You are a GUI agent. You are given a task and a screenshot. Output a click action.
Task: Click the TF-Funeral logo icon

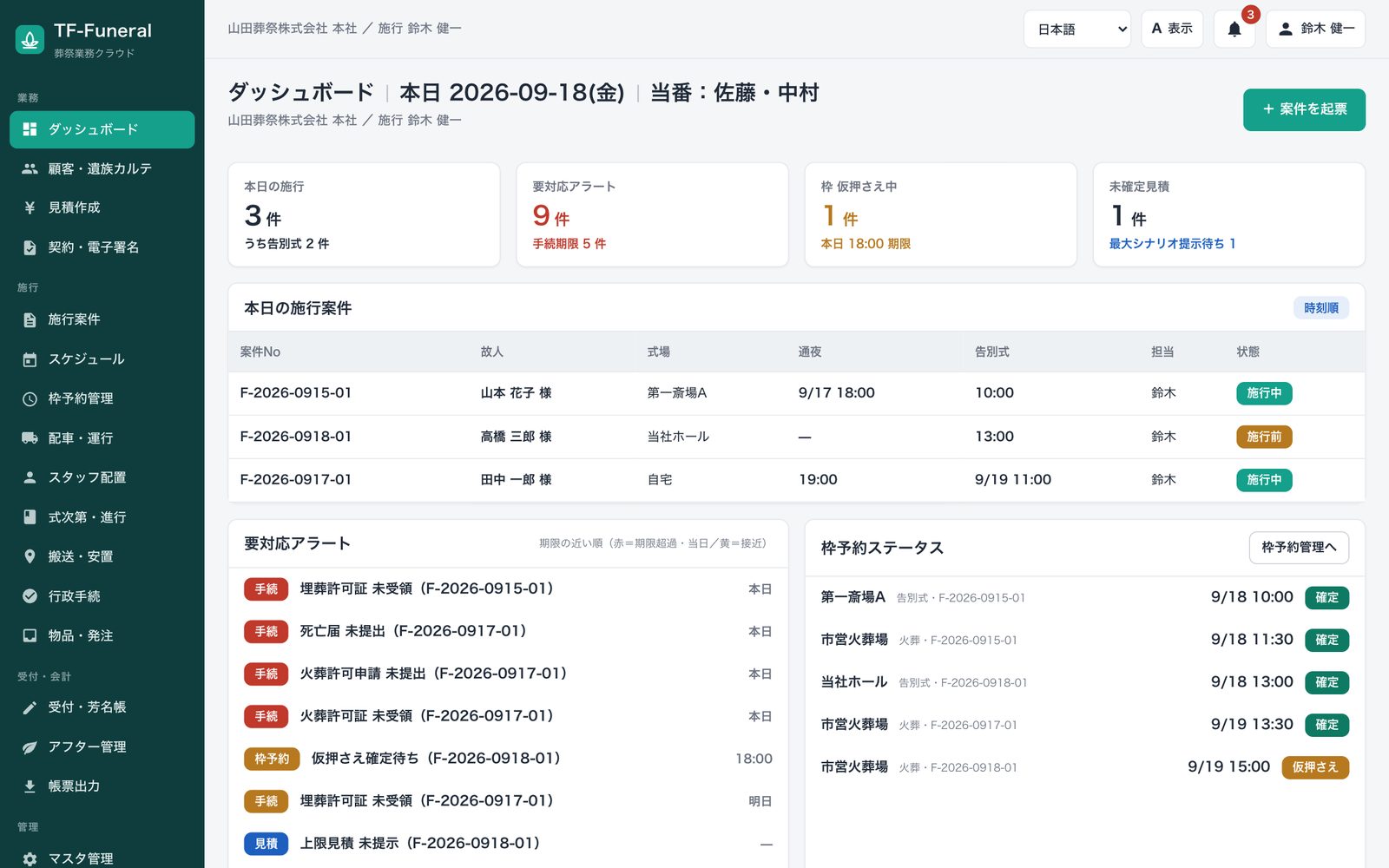click(x=30, y=39)
